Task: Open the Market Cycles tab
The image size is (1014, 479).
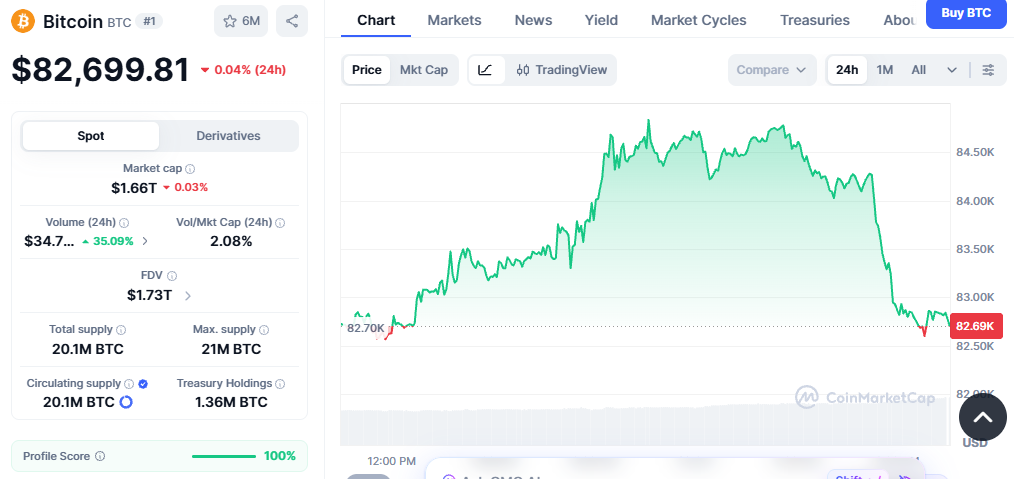Action: [698, 20]
